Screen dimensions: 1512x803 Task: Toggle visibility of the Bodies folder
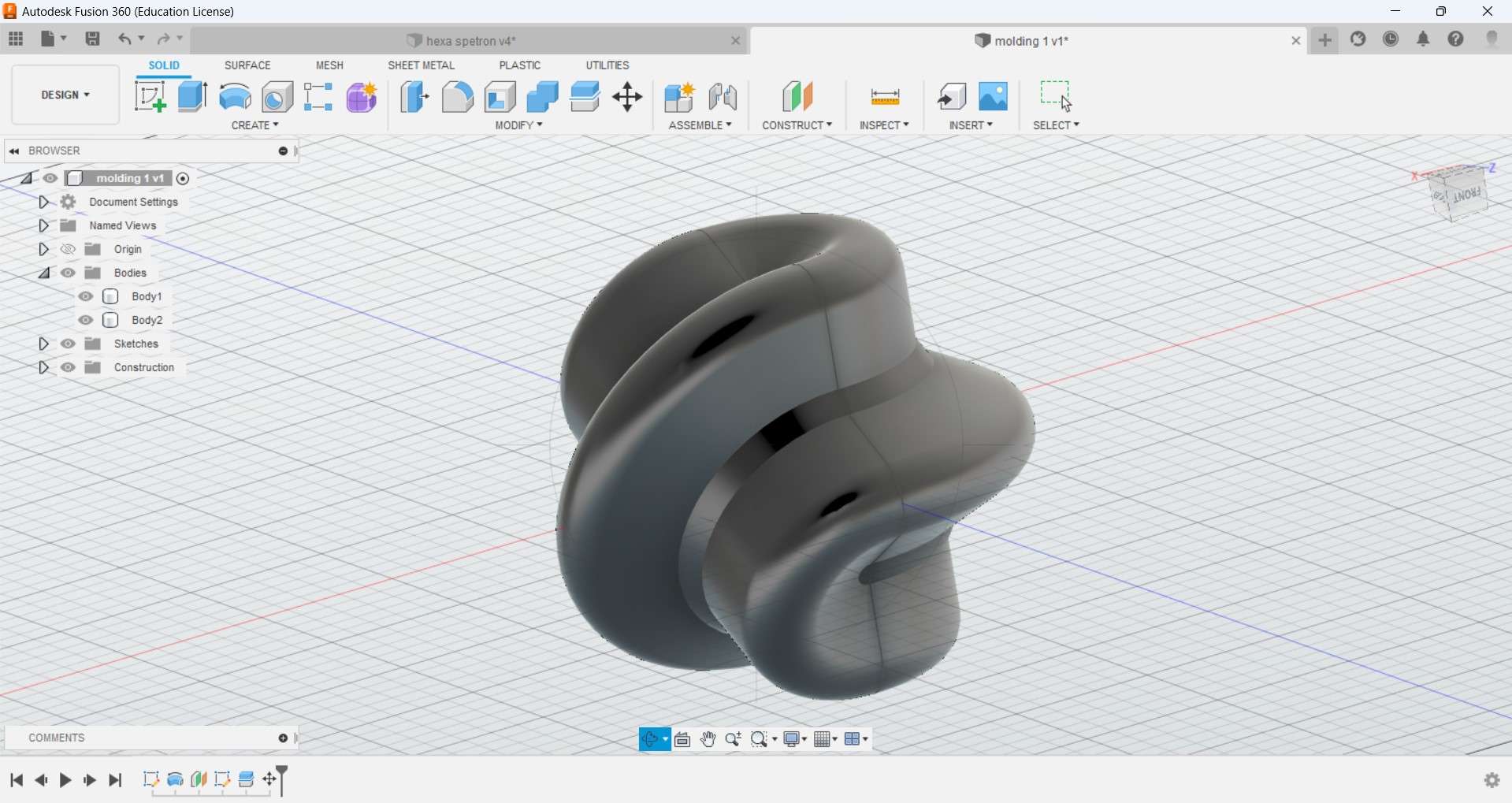point(69,273)
